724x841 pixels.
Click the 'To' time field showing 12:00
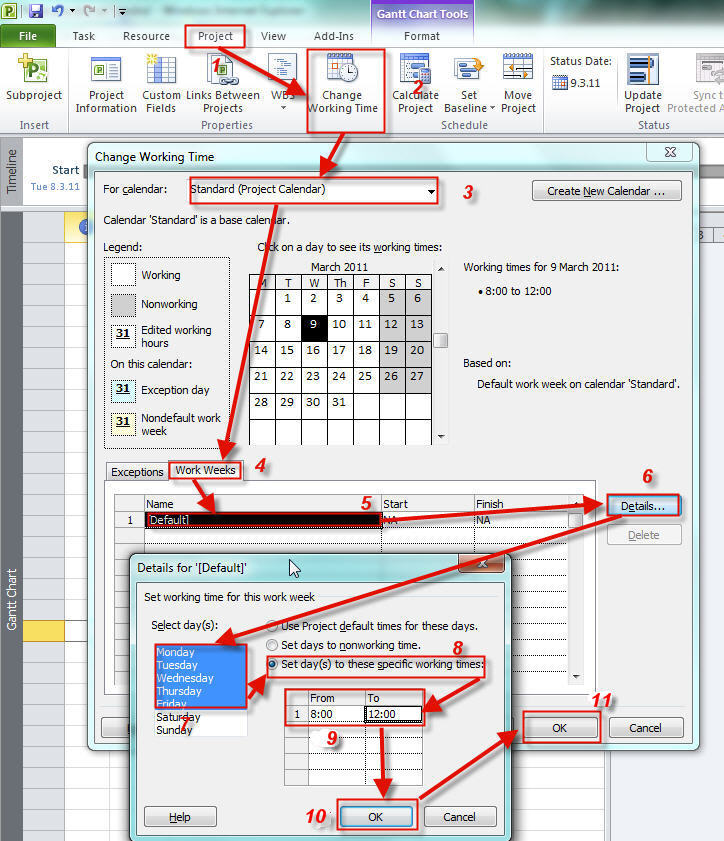[x=393, y=715]
